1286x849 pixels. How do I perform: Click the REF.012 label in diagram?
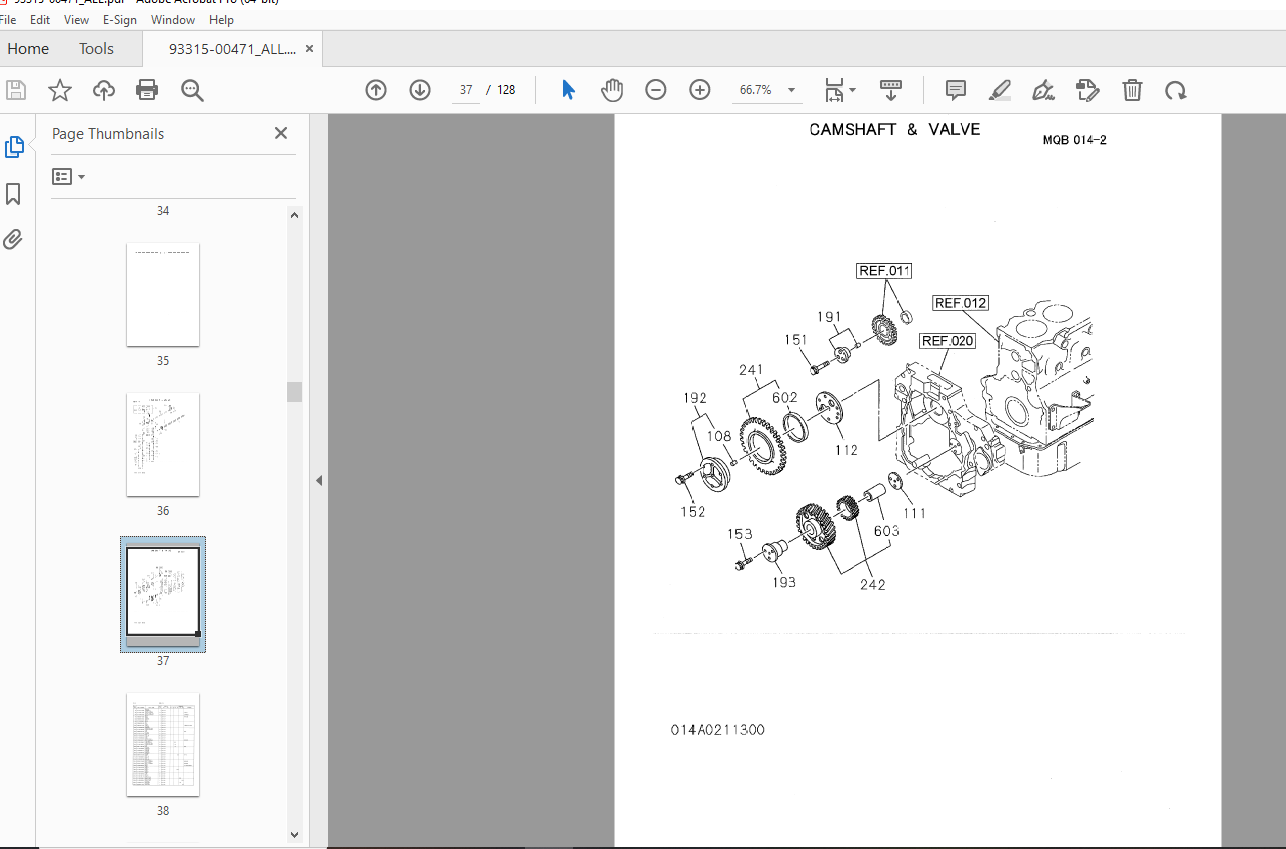pos(960,303)
